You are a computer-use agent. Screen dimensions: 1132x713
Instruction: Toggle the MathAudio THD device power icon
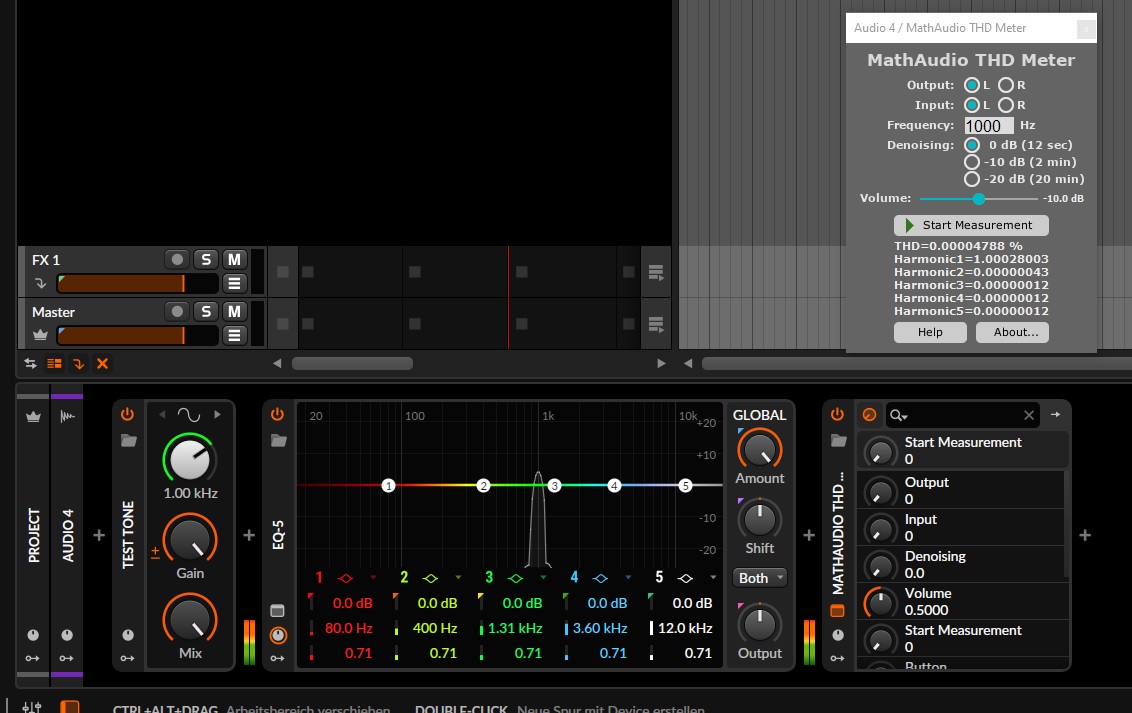pyautogui.click(x=837, y=414)
